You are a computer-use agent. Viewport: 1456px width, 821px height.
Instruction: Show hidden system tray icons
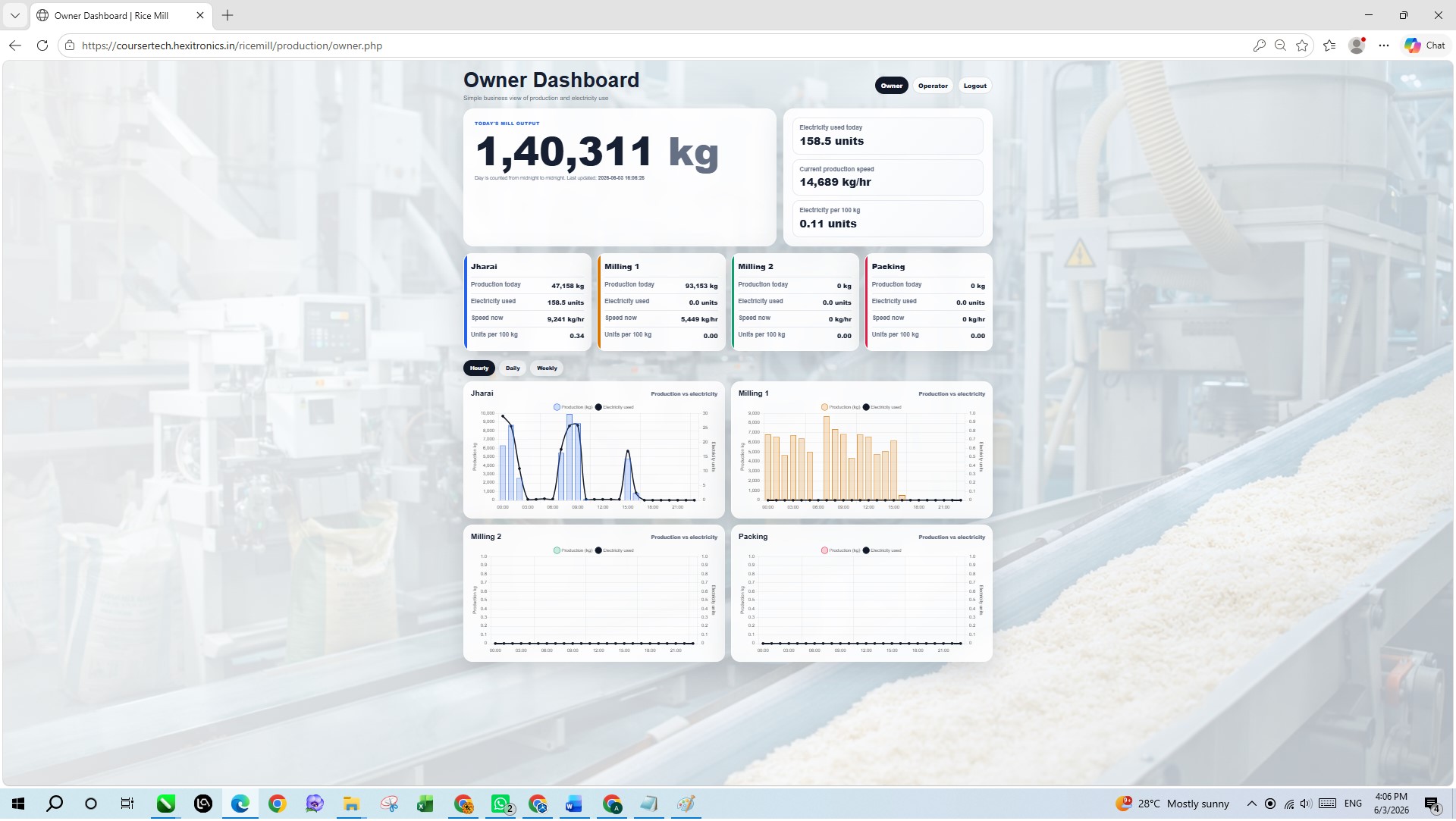(x=1251, y=804)
